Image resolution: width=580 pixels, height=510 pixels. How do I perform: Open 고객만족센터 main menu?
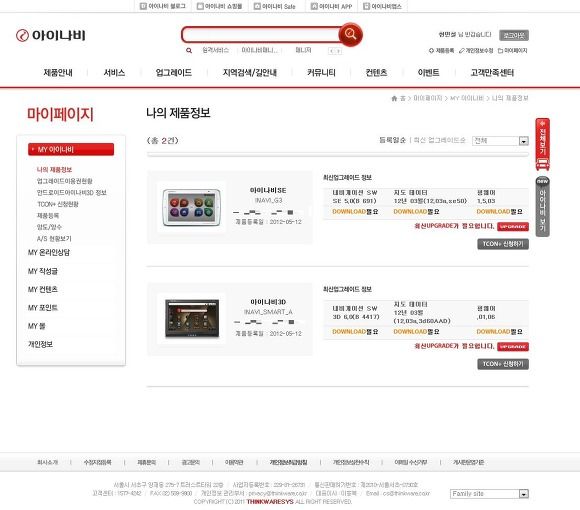[x=492, y=73]
